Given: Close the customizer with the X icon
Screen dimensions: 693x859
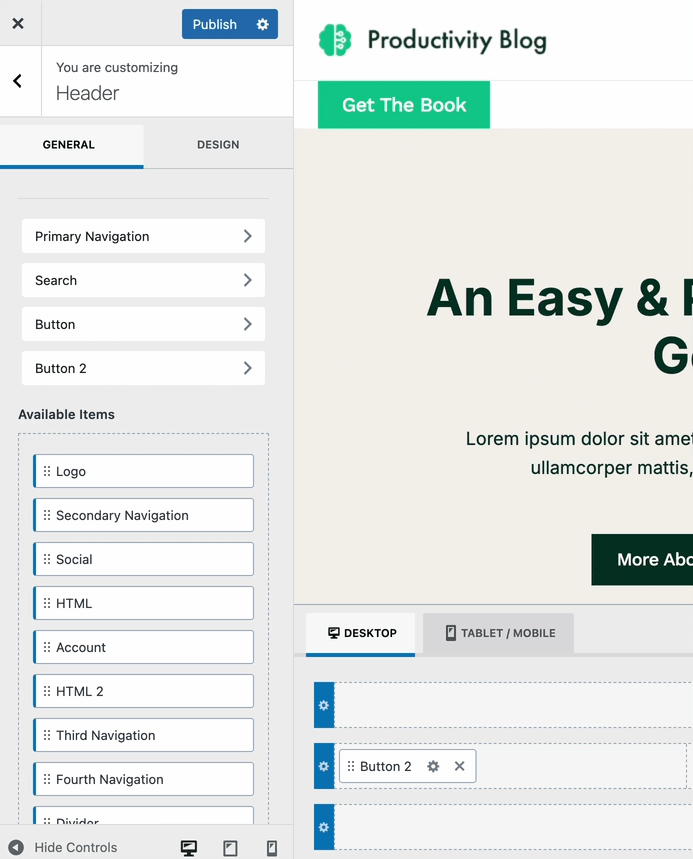Looking at the screenshot, I should [18, 24].
